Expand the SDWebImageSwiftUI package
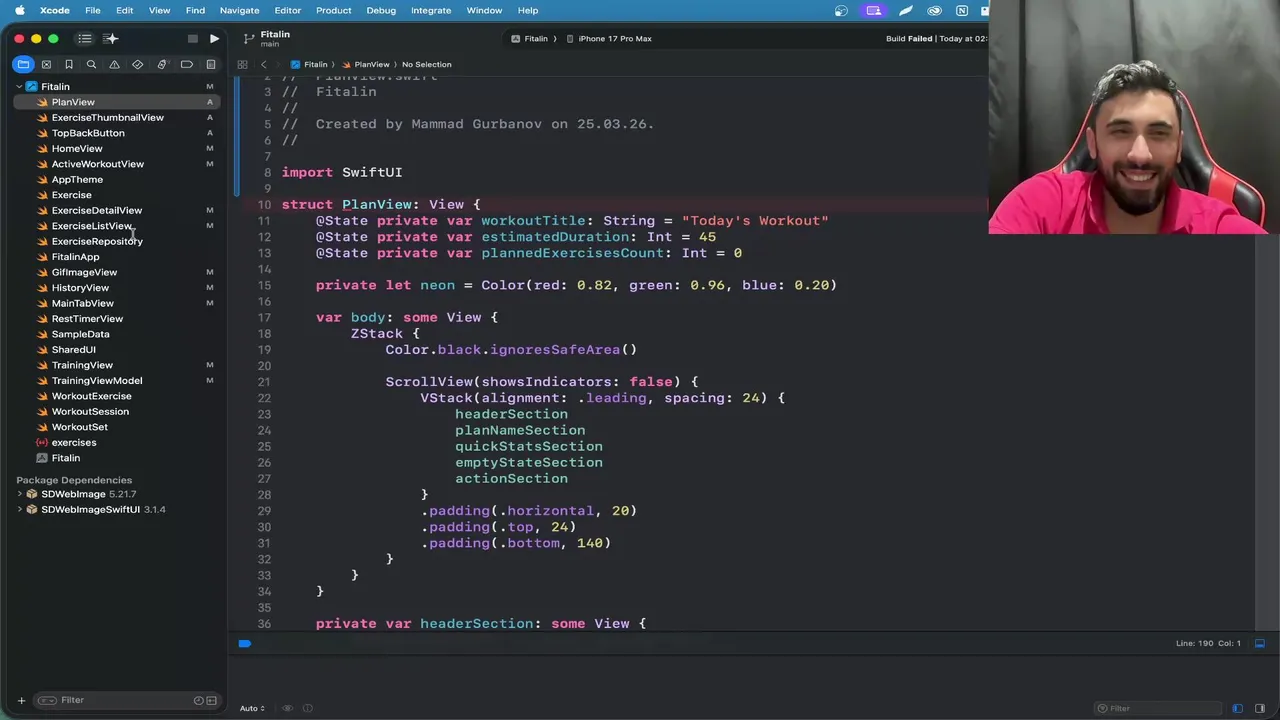 point(19,509)
